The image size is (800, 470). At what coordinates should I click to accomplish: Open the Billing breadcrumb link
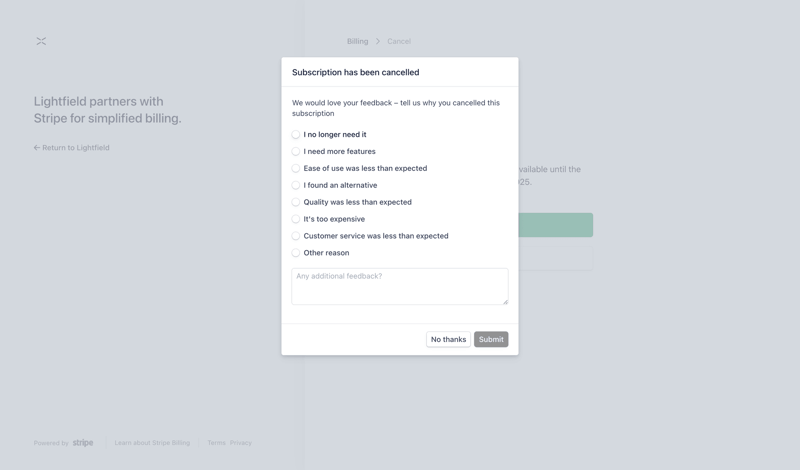[357, 42]
